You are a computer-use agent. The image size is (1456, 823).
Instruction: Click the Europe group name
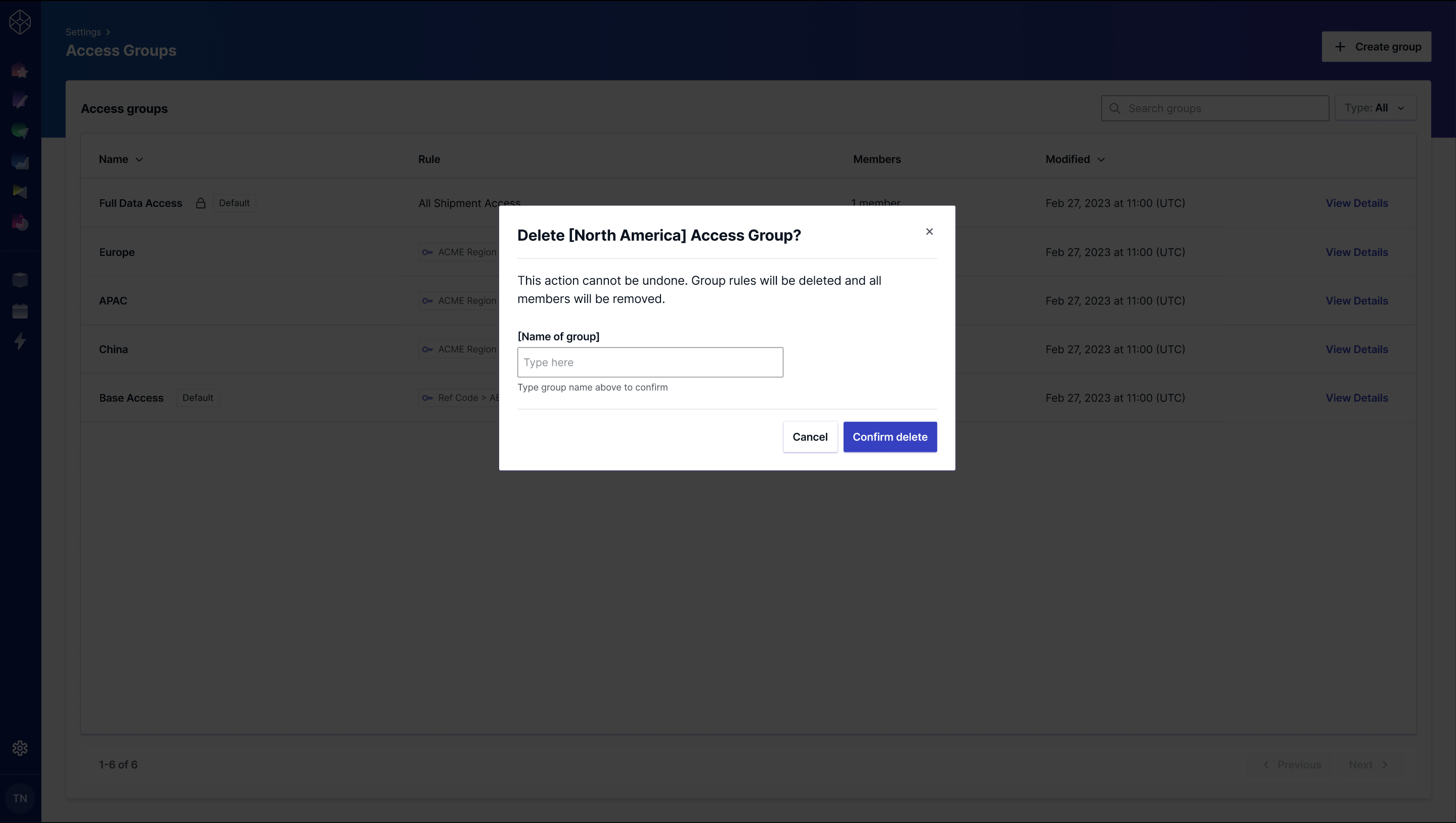[117, 252]
